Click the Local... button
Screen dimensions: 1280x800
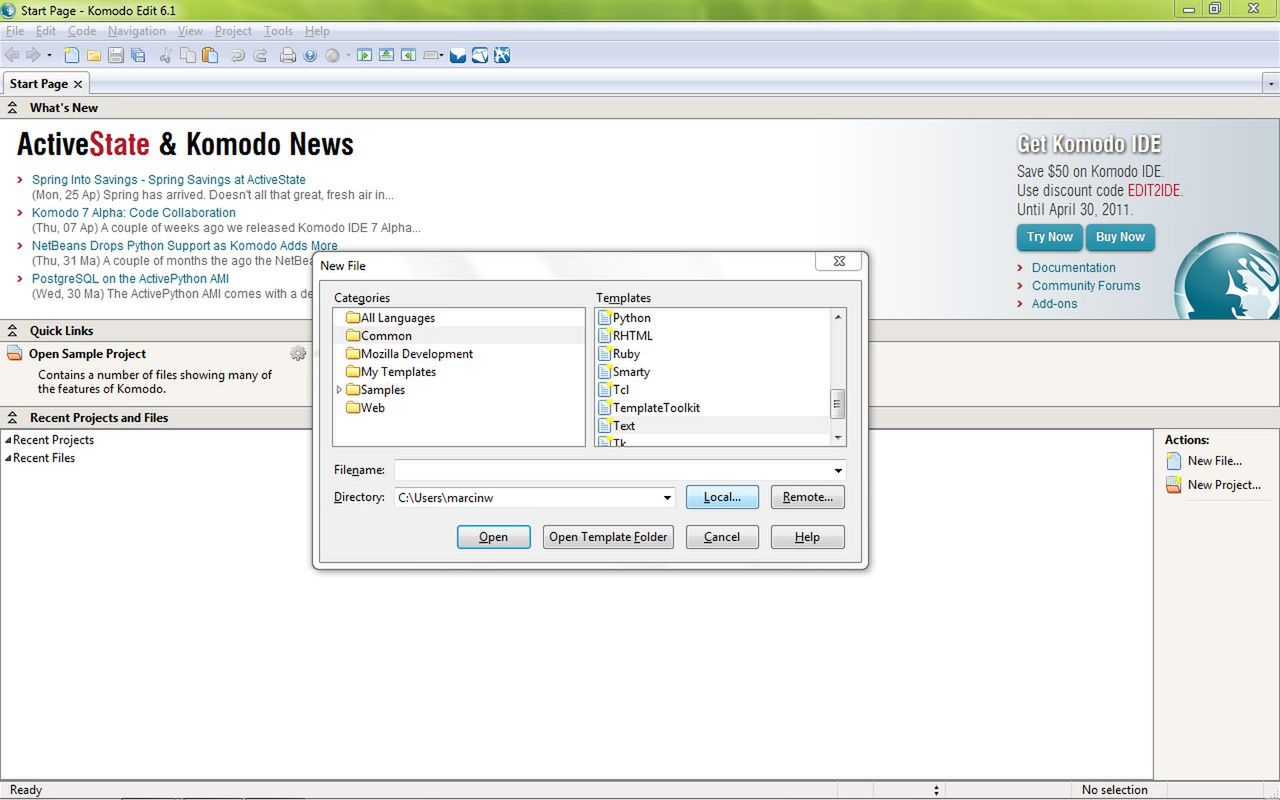tap(722, 497)
